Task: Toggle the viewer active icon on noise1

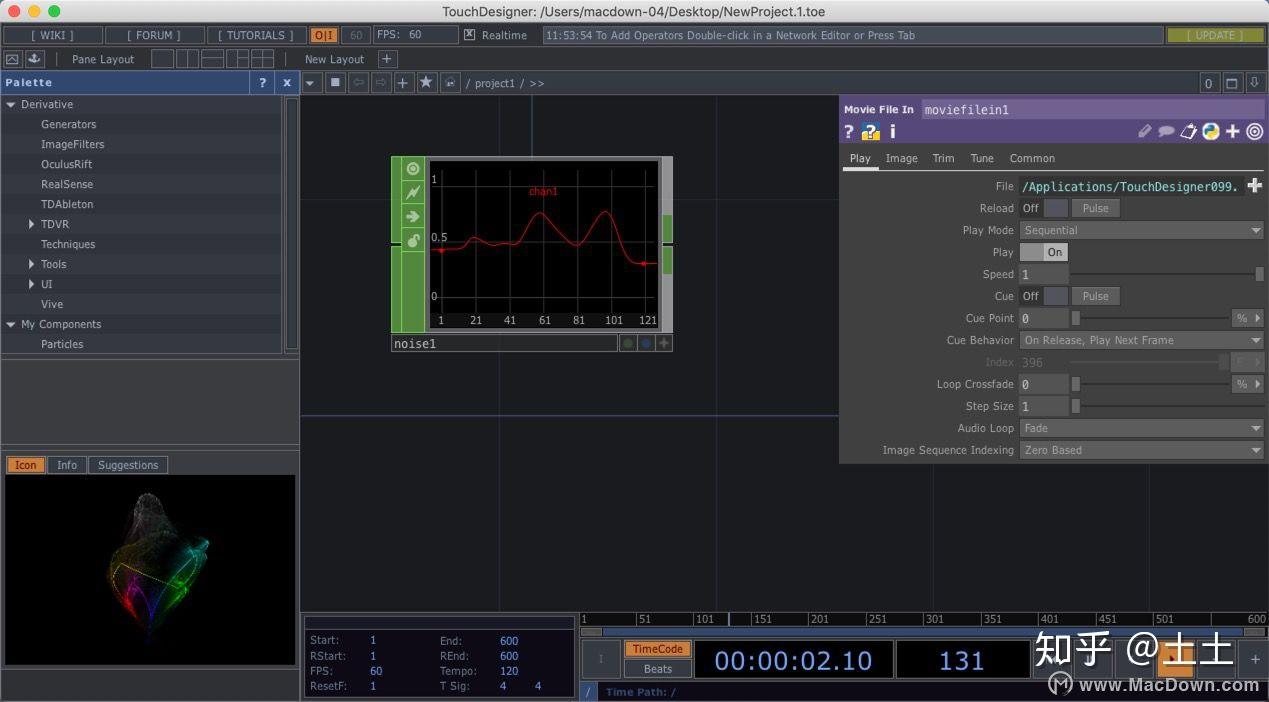Action: [x=413, y=169]
